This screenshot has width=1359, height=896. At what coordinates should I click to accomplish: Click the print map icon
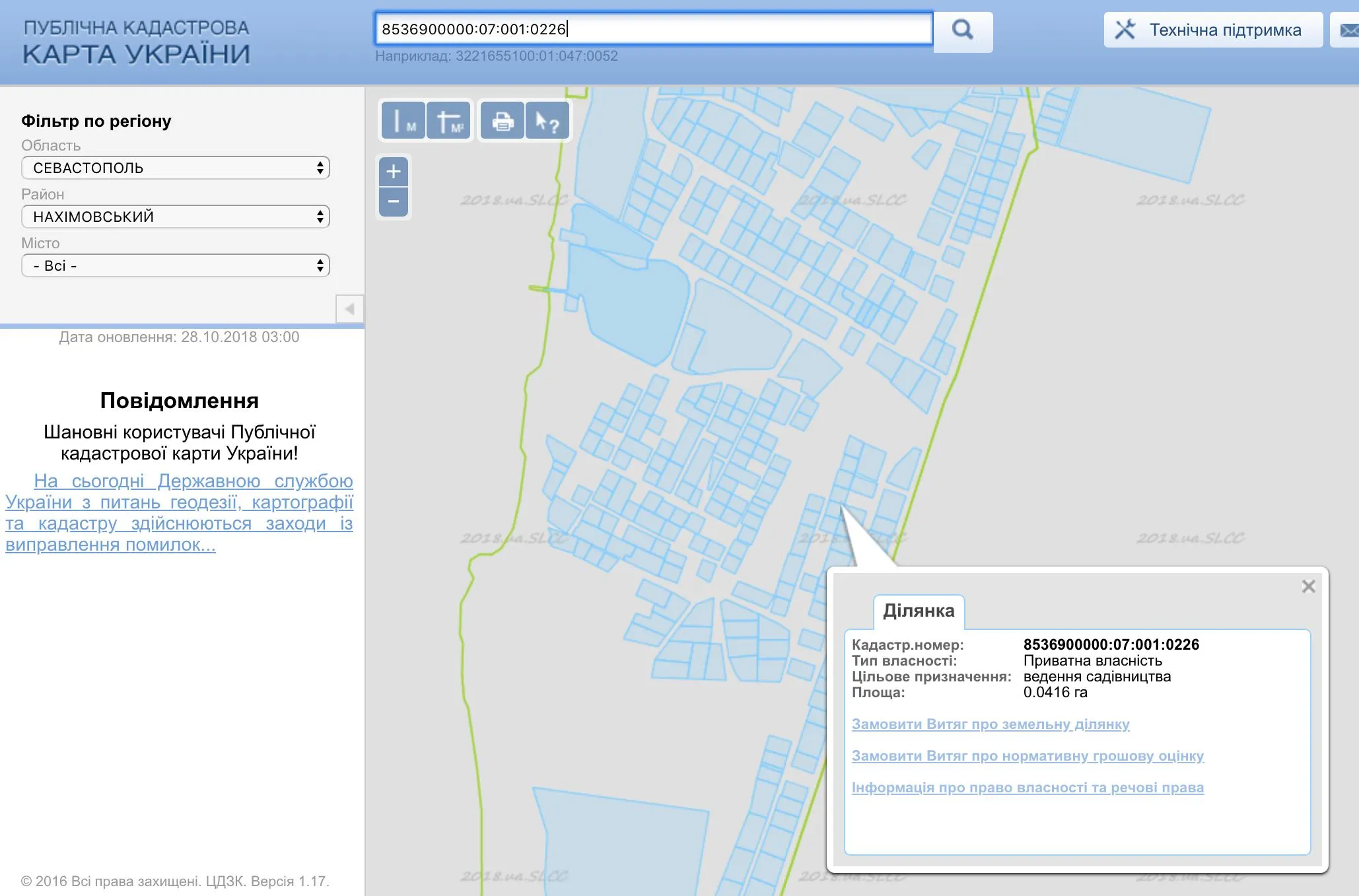click(x=503, y=121)
